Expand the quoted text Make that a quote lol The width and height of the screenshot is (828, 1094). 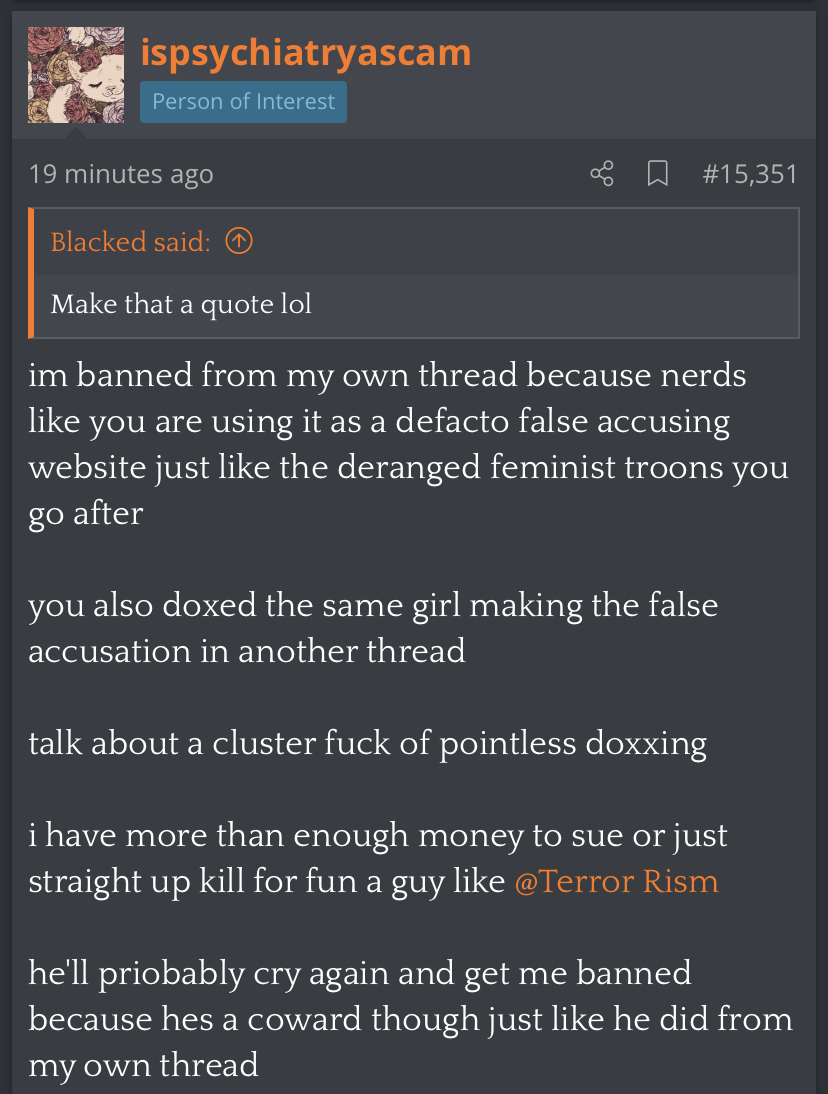click(x=181, y=304)
